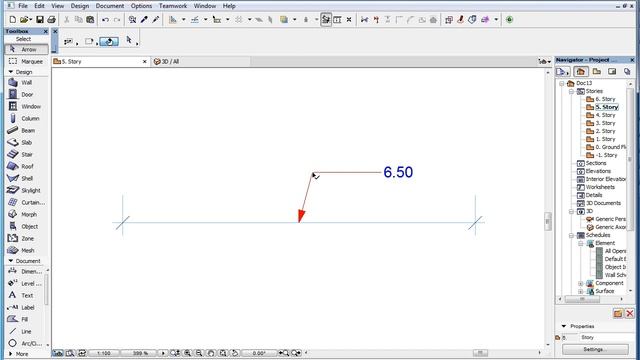Select the Wall tool
The height and width of the screenshot is (360, 640).
coord(27,82)
